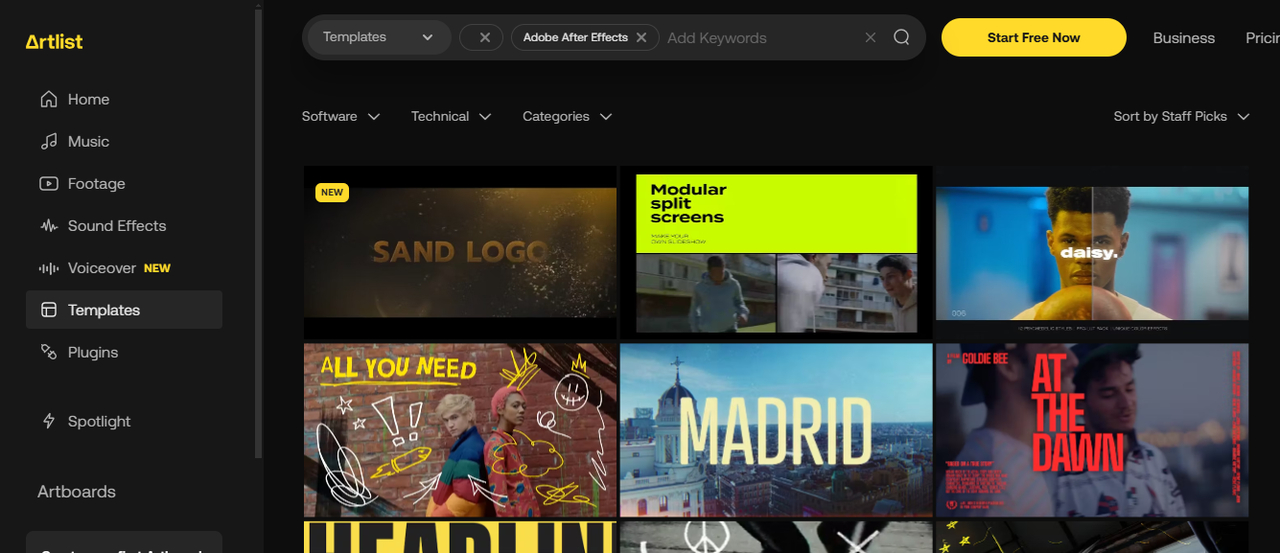Click the Voiceover waveform icon
The height and width of the screenshot is (553, 1280).
point(48,268)
